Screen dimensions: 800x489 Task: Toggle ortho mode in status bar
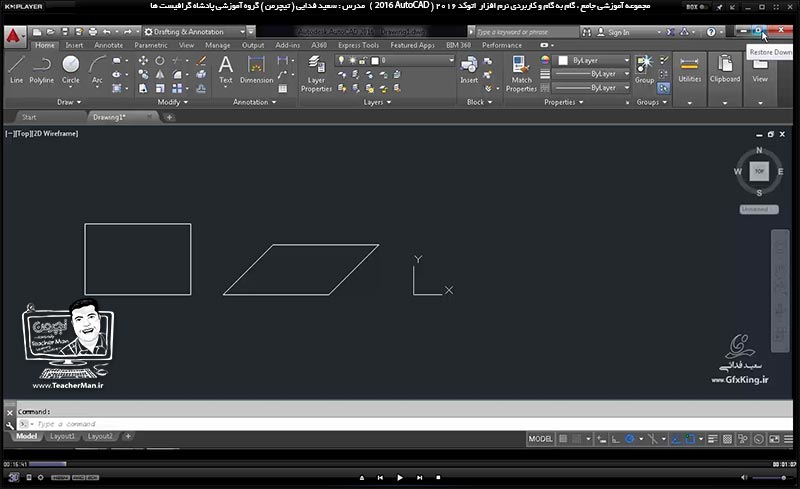[x=616, y=439]
